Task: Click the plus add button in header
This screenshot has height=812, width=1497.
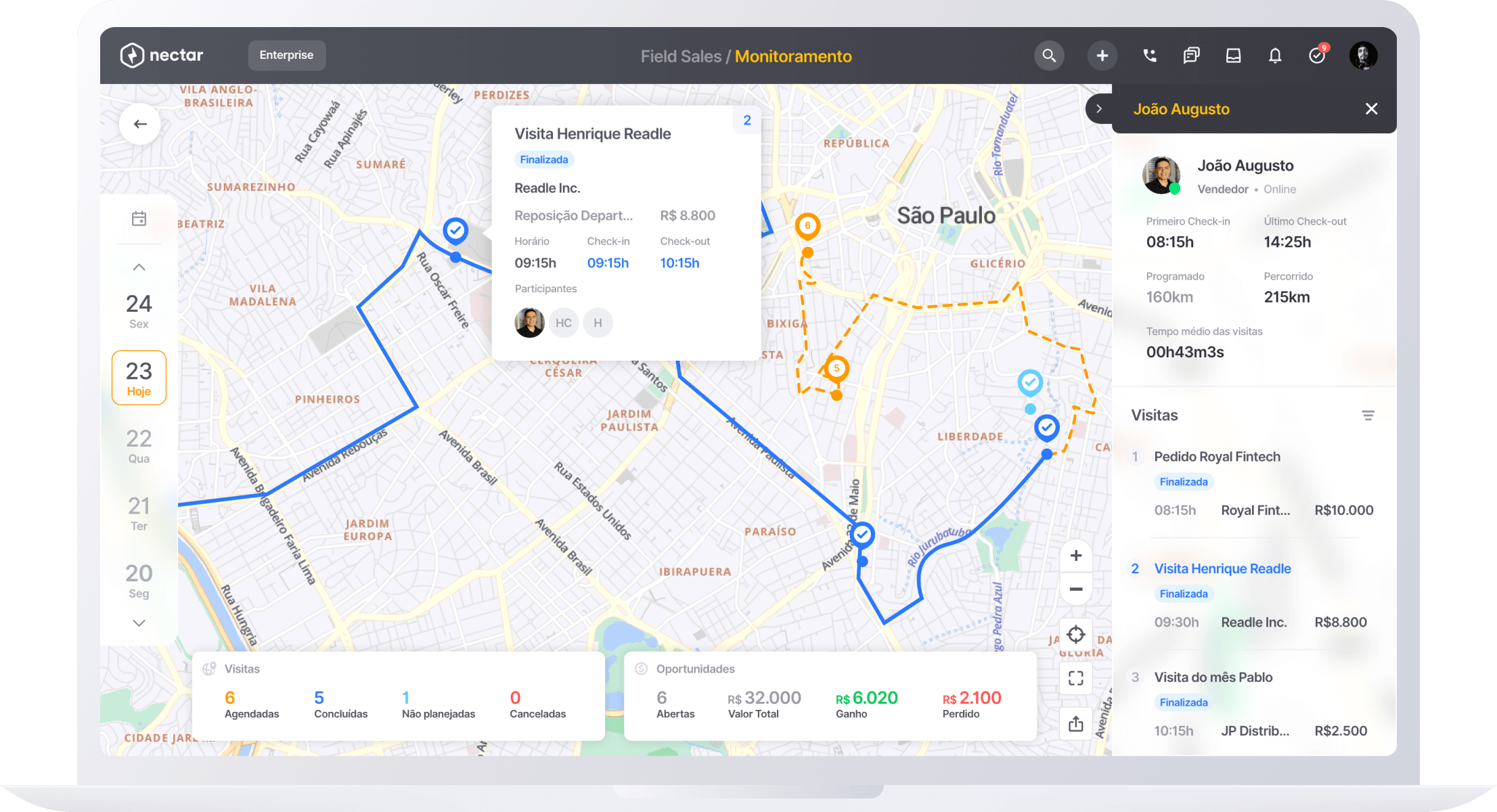Action: click(x=1102, y=55)
